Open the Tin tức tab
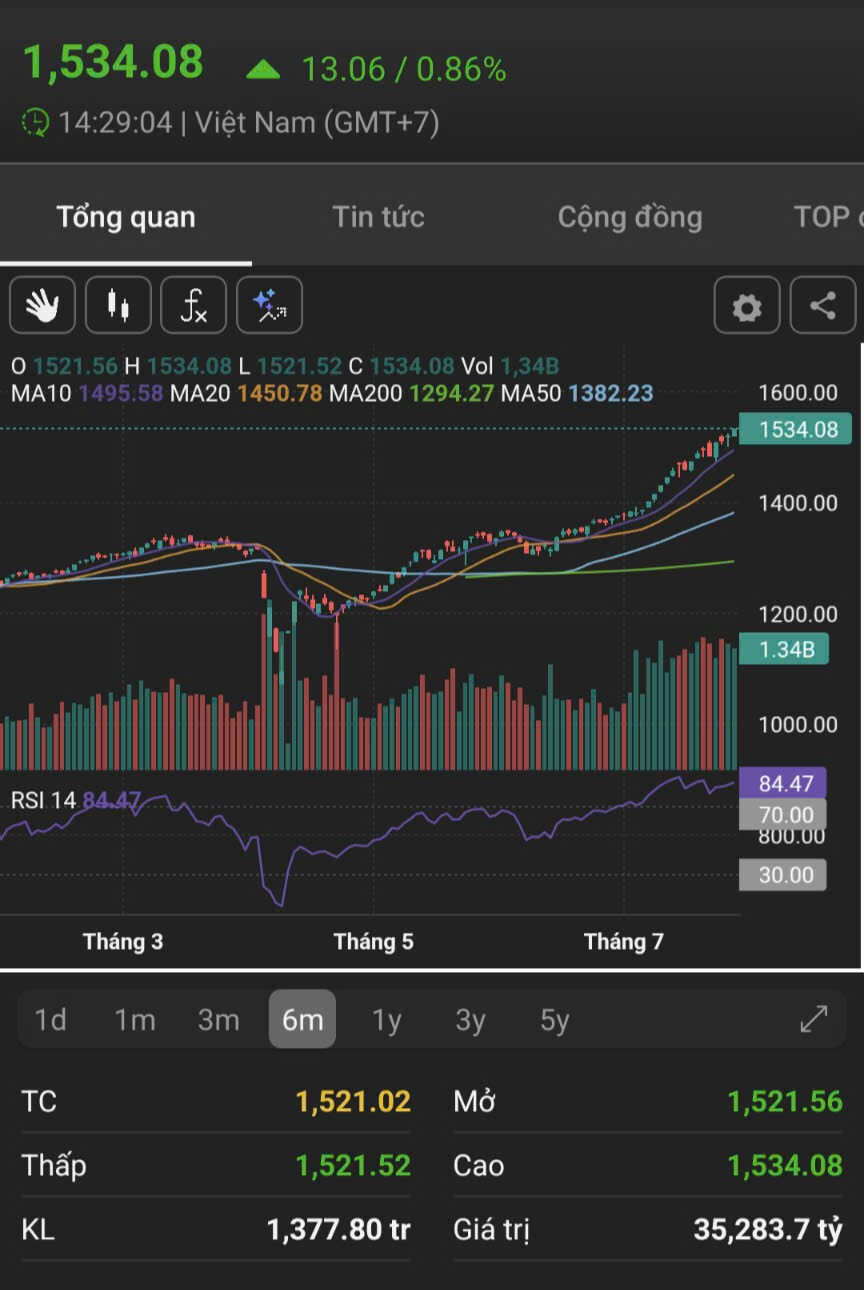The height and width of the screenshot is (1290, 864). point(378,217)
